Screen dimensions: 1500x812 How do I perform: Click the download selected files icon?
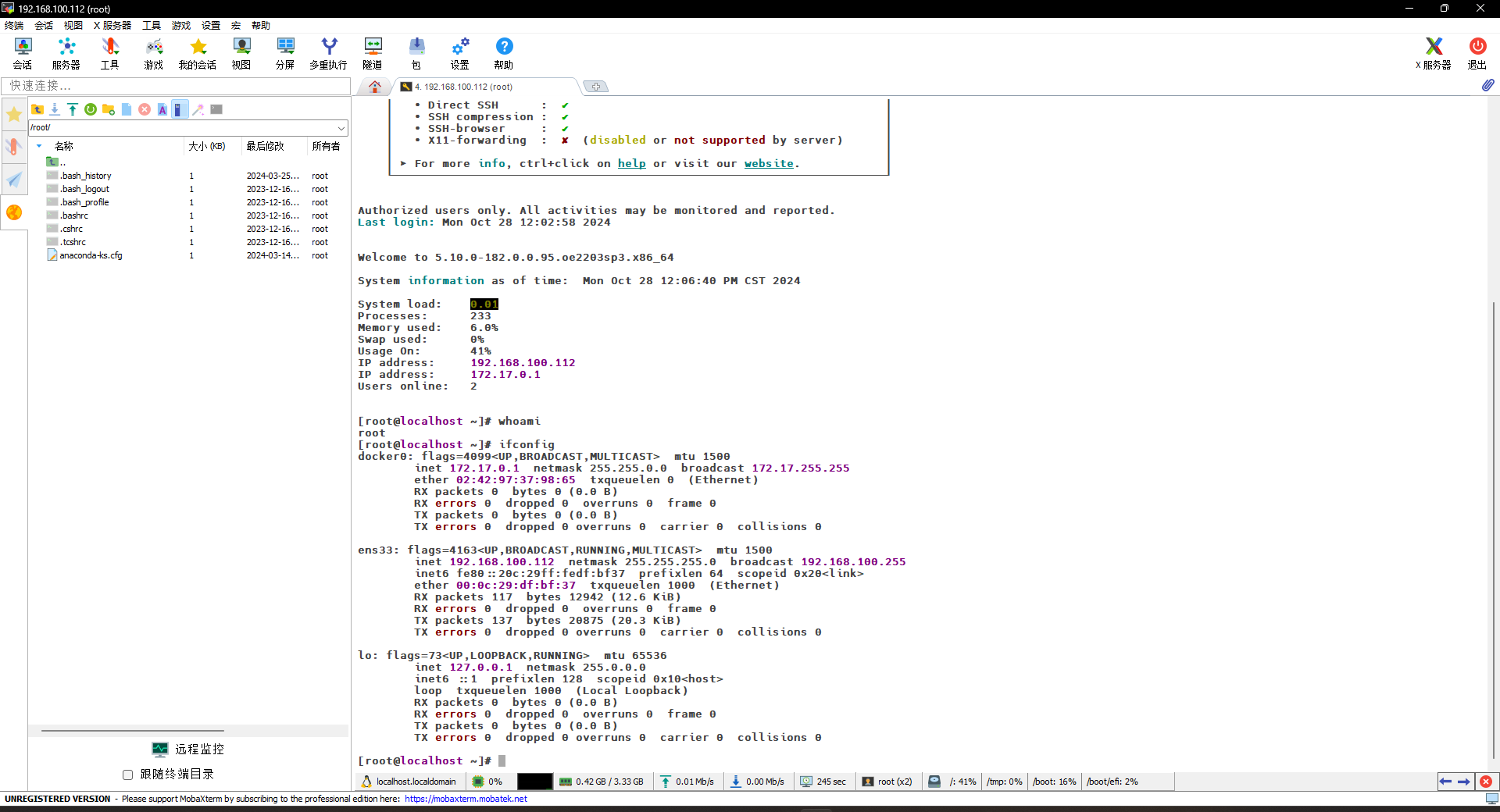click(x=55, y=109)
